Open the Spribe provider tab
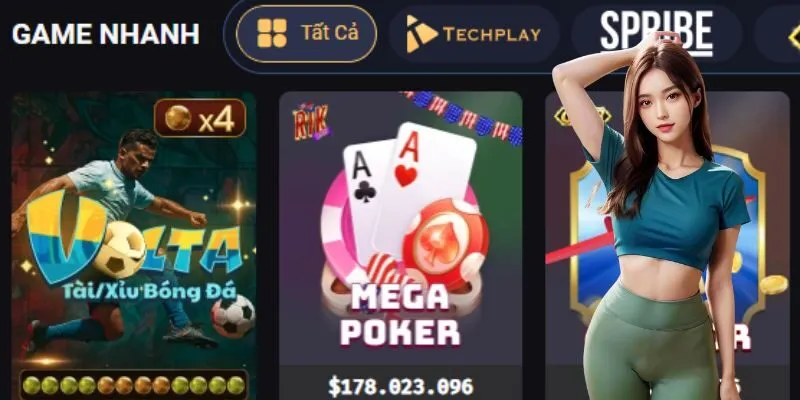 point(656,34)
